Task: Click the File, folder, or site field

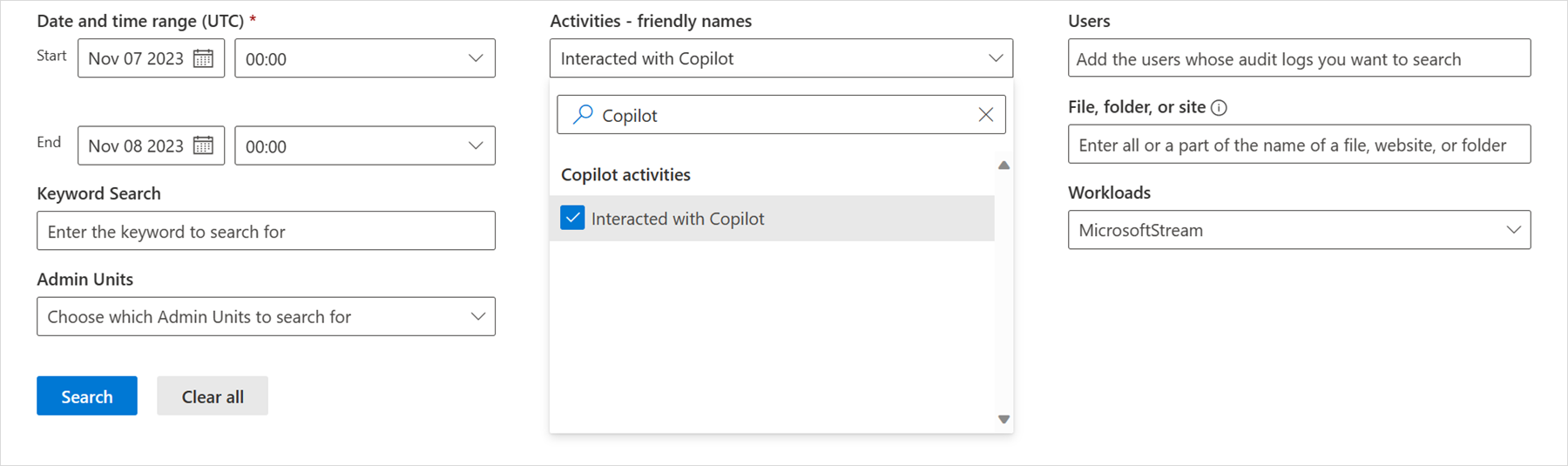Action: pyautogui.click(x=1298, y=145)
